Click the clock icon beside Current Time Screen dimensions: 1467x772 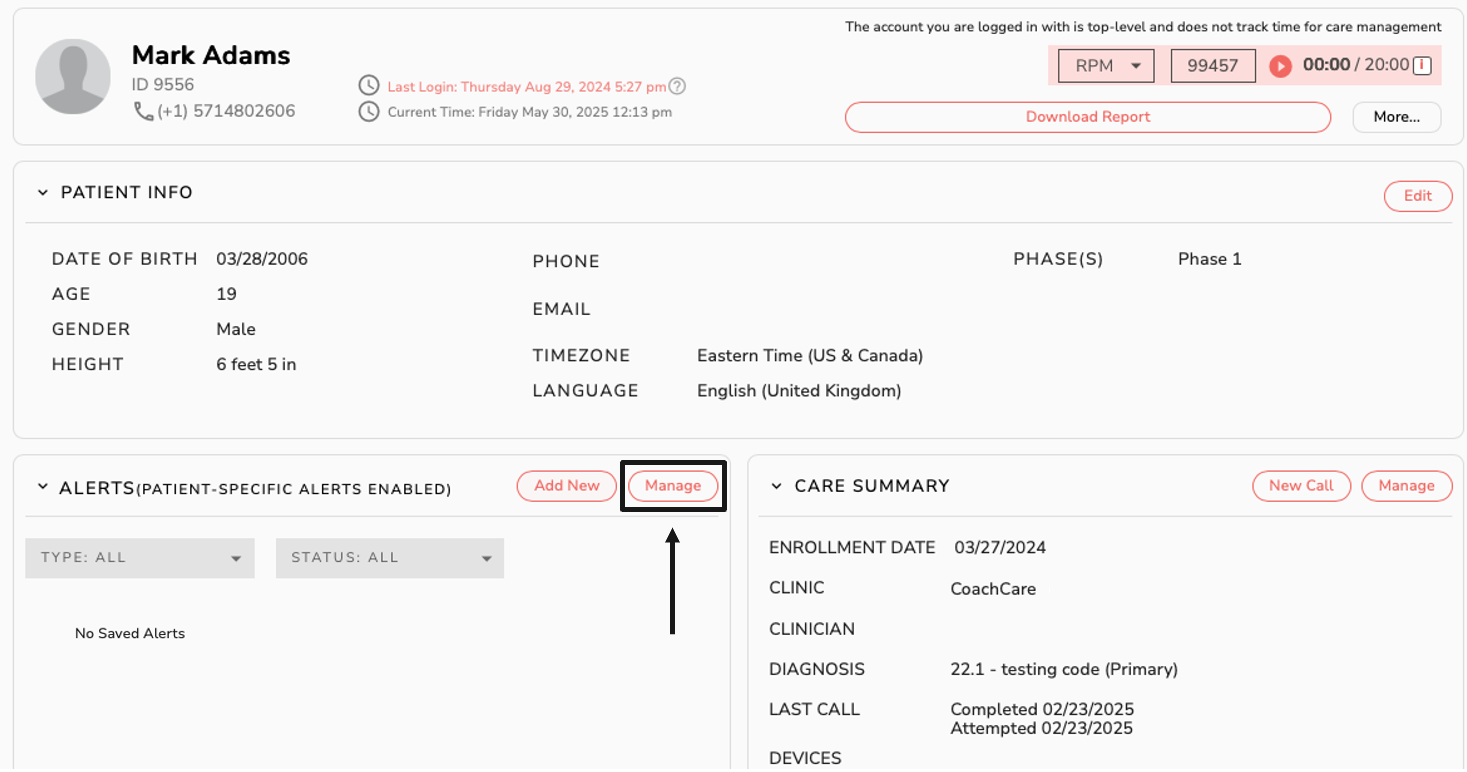pos(369,112)
